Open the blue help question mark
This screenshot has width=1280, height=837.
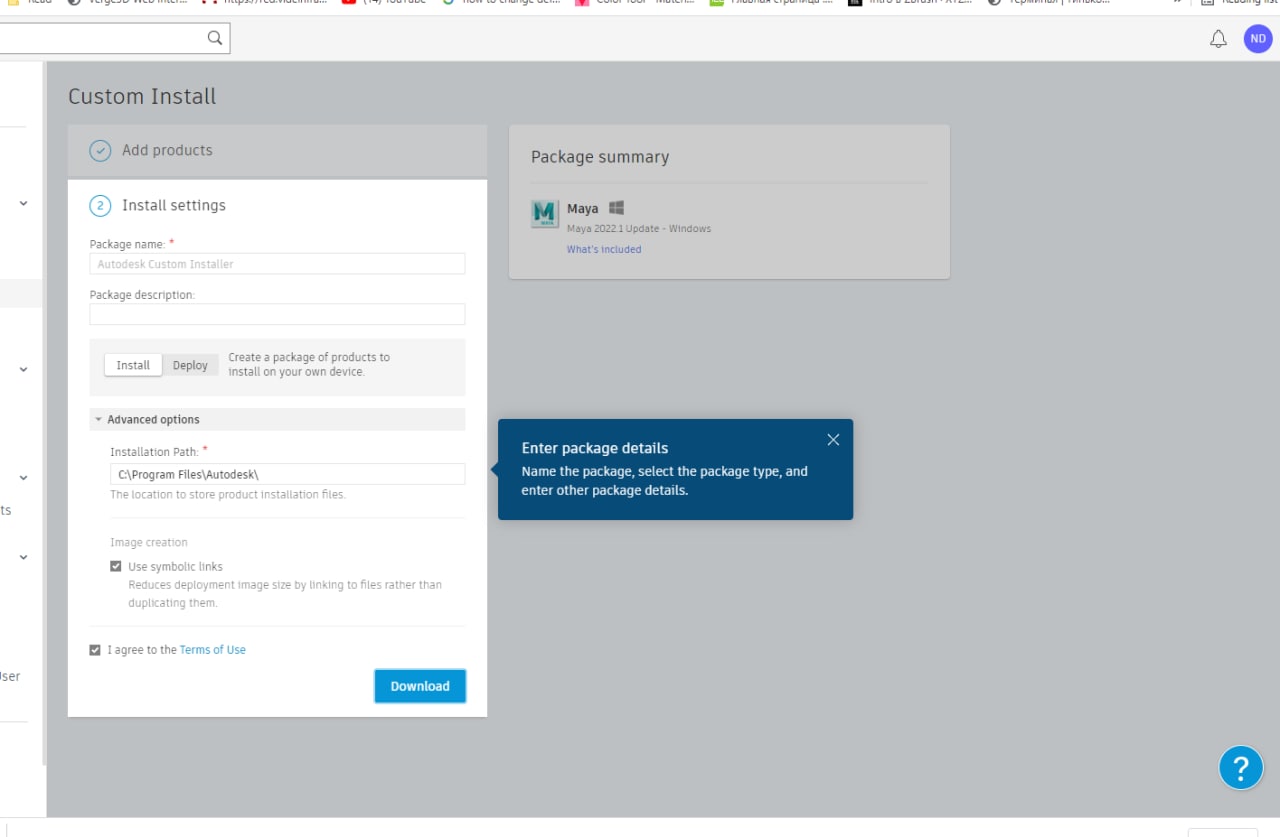(x=1241, y=768)
